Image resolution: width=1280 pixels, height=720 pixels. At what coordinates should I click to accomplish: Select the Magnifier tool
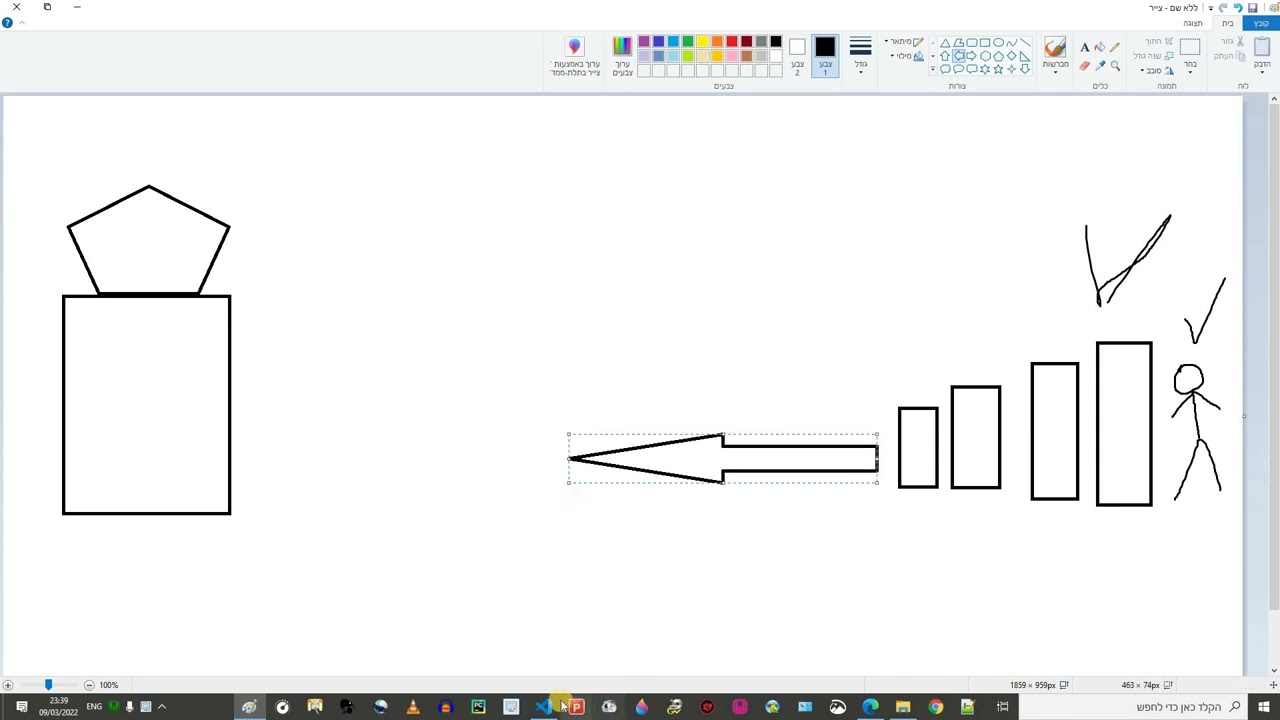[1115, 66]
